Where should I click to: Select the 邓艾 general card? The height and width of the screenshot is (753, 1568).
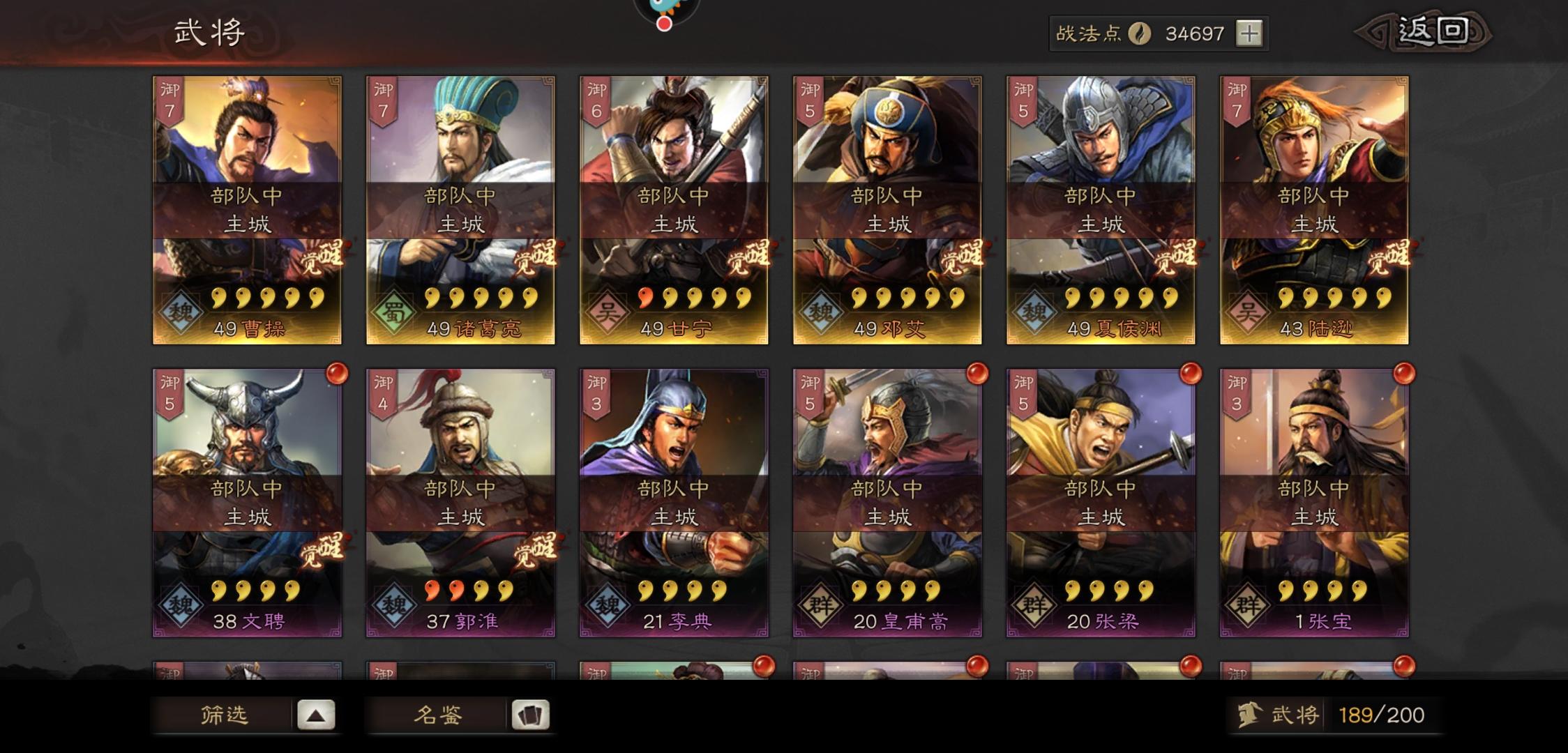887,210
